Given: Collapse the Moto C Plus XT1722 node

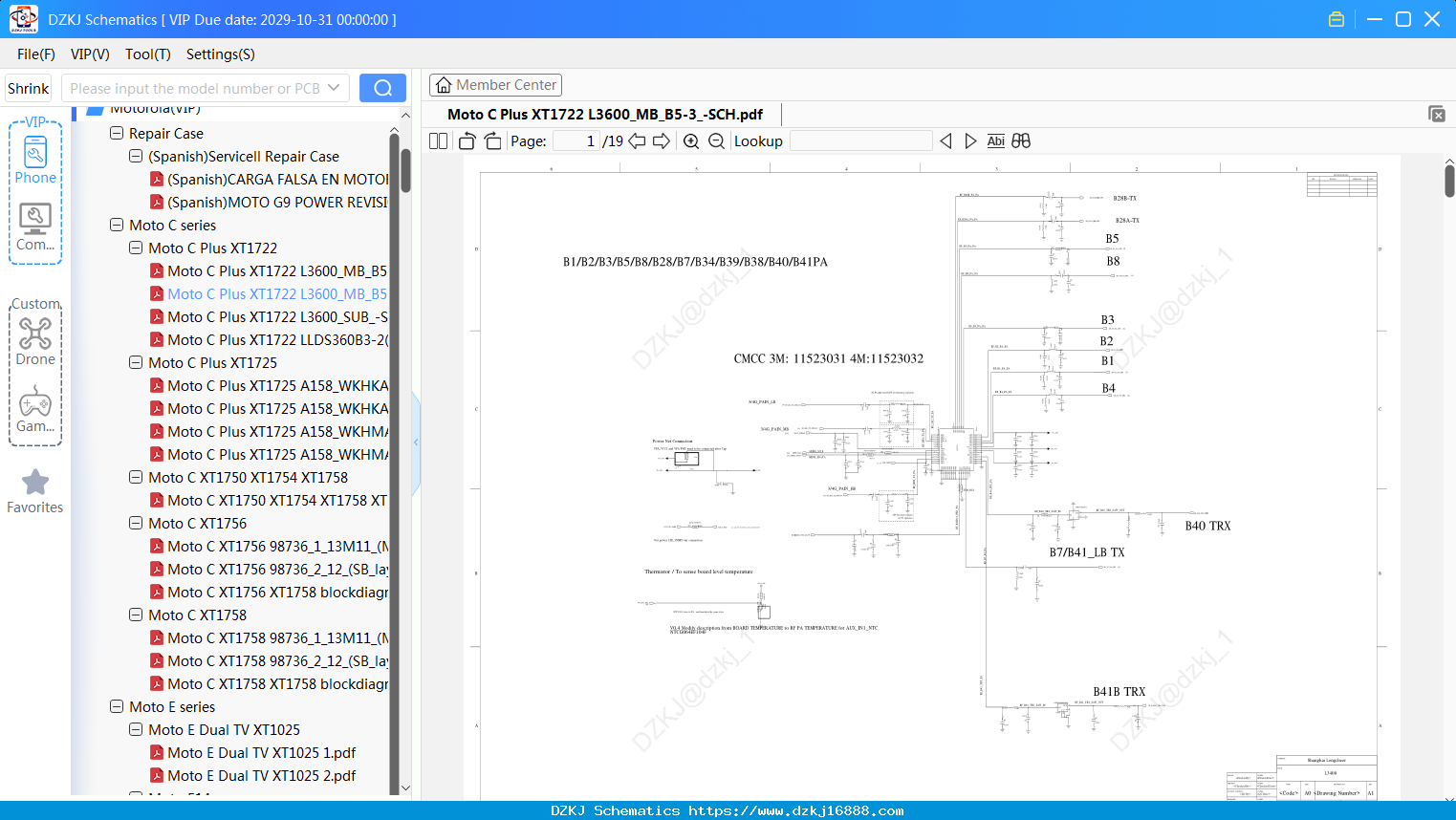Looking at the screenshot, I should (136, 248).
